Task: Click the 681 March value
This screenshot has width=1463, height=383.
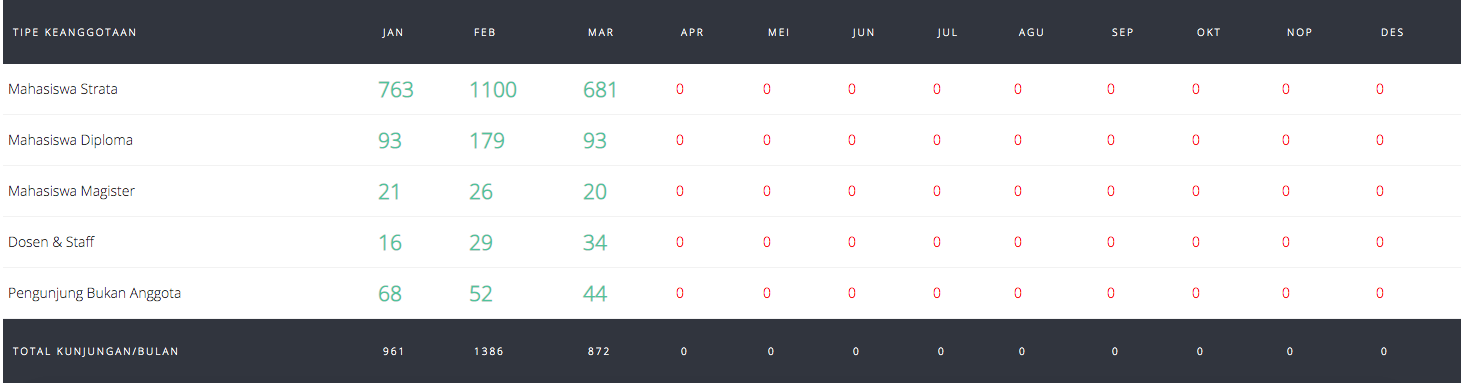Action: [600, 90]
